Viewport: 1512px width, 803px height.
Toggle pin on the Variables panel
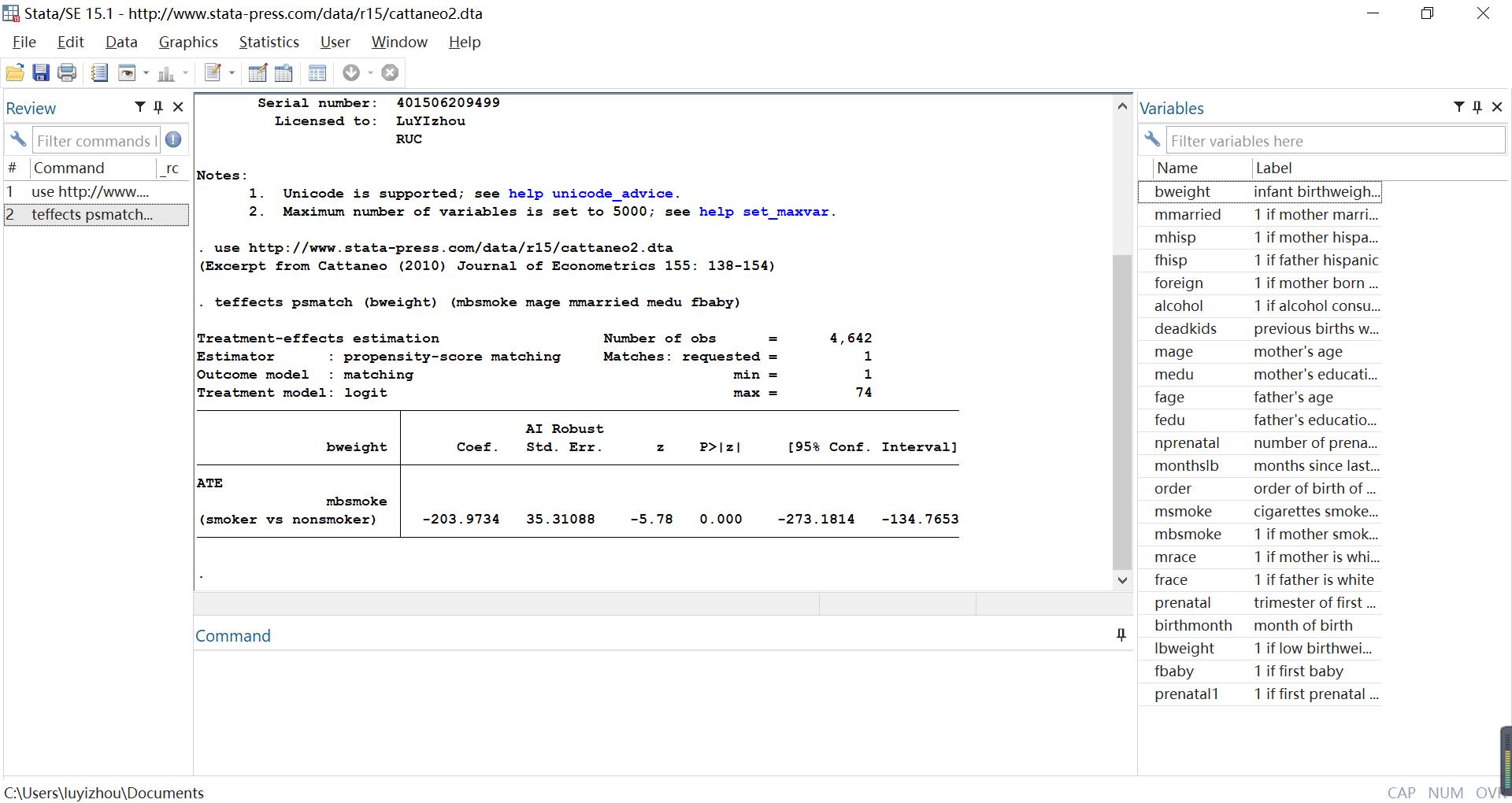coord(1477,107)
